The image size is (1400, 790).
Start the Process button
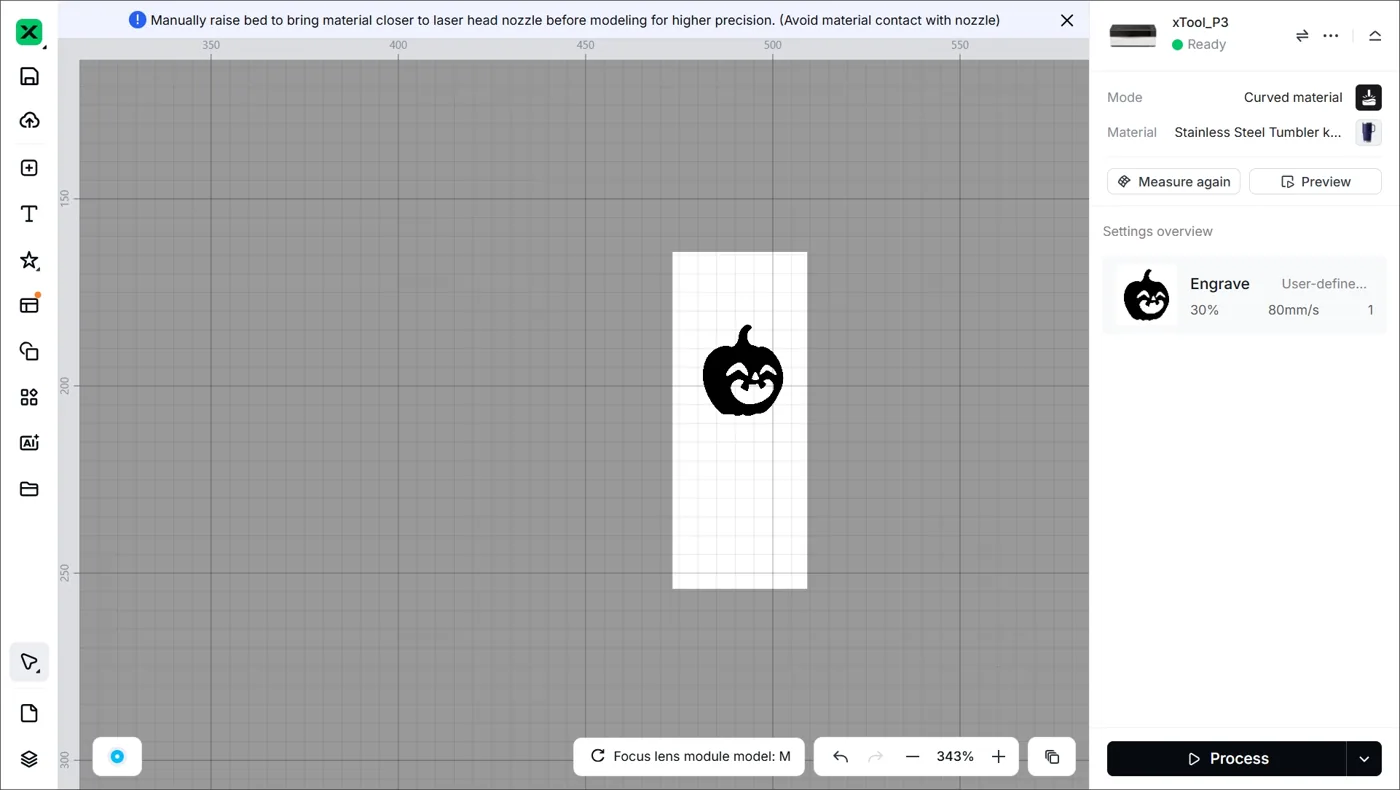click(x=1226, y=759)
